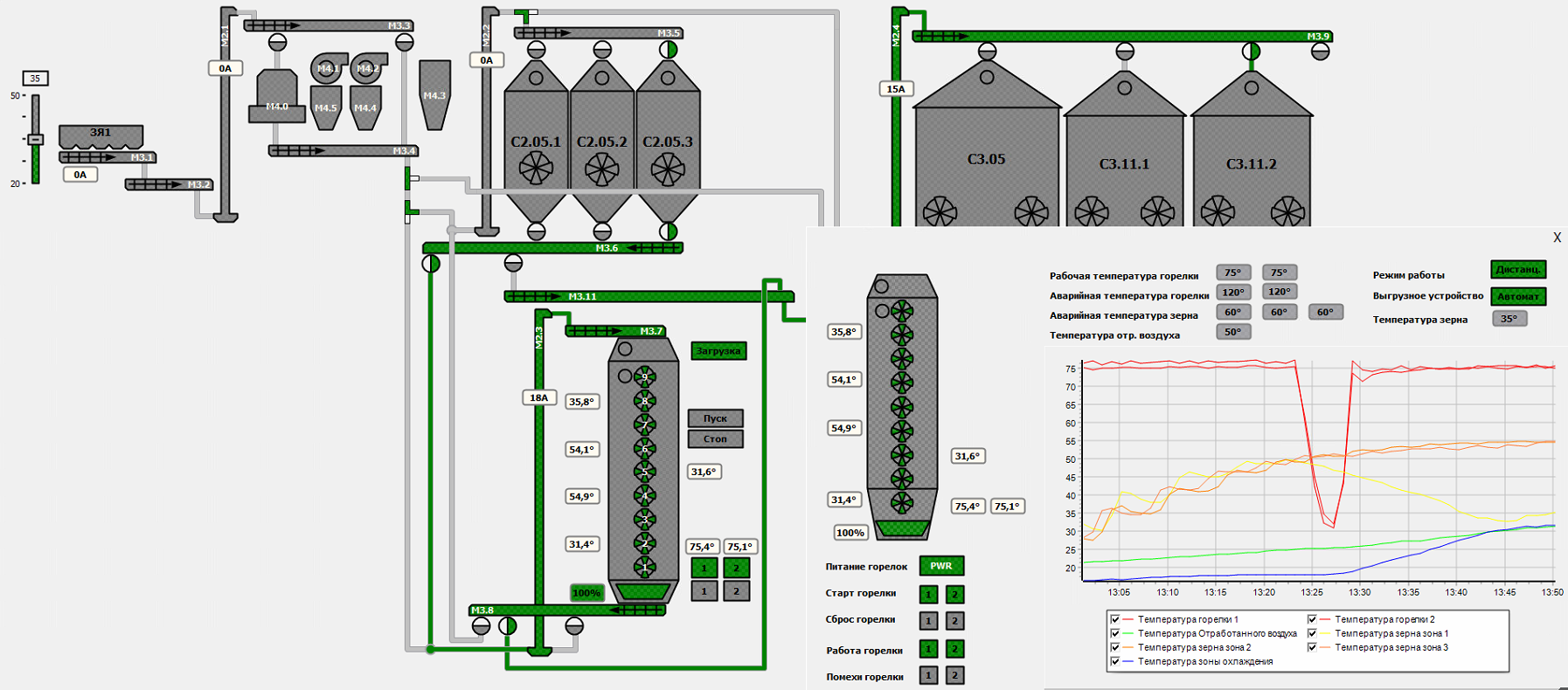
Task: Select conveyor M3.9
Action: click(x=1122, y=37)
